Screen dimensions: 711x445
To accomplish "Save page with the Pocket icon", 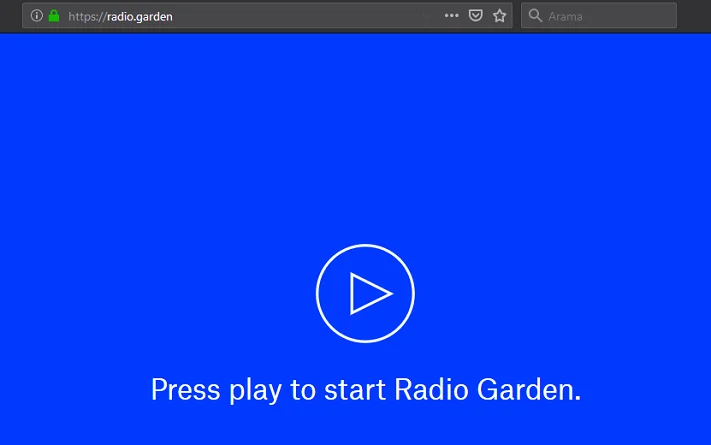I will (476, 16).
